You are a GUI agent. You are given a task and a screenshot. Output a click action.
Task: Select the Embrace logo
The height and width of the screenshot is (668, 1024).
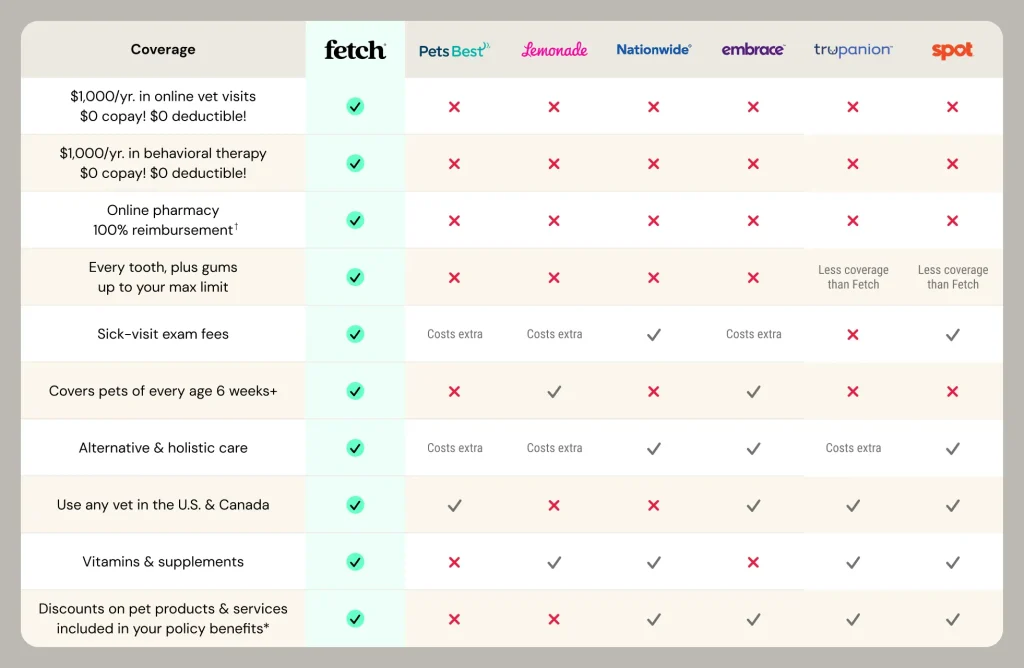(753, 49)
